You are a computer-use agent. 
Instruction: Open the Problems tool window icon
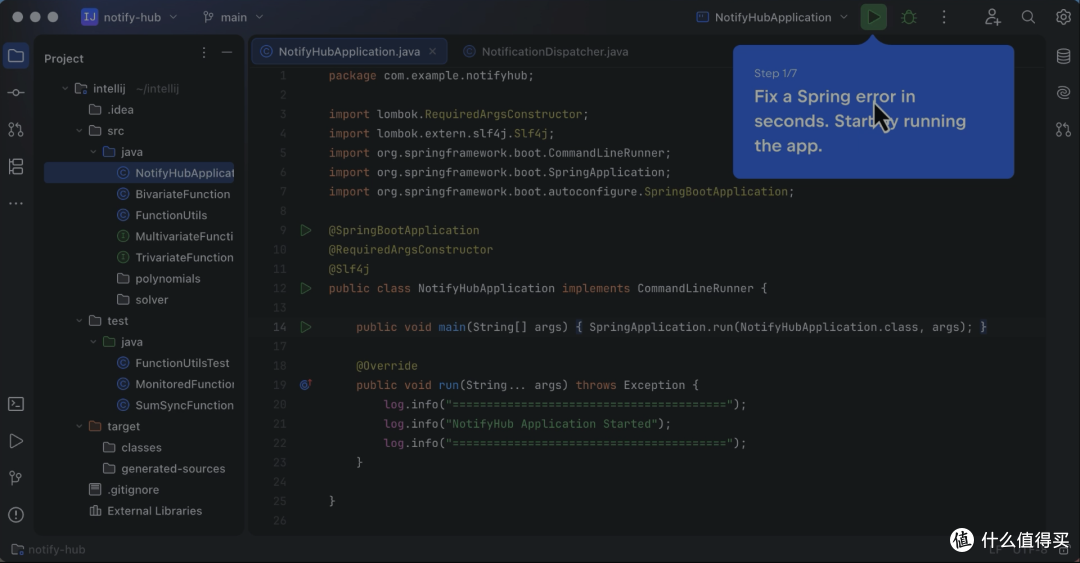[16, 515]
